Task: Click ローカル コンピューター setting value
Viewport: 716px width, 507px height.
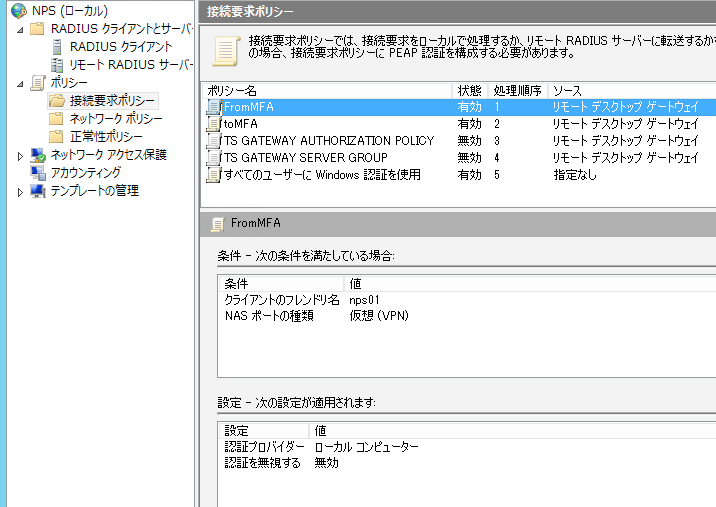Action: pyautogui.click(x=367, y=447)
